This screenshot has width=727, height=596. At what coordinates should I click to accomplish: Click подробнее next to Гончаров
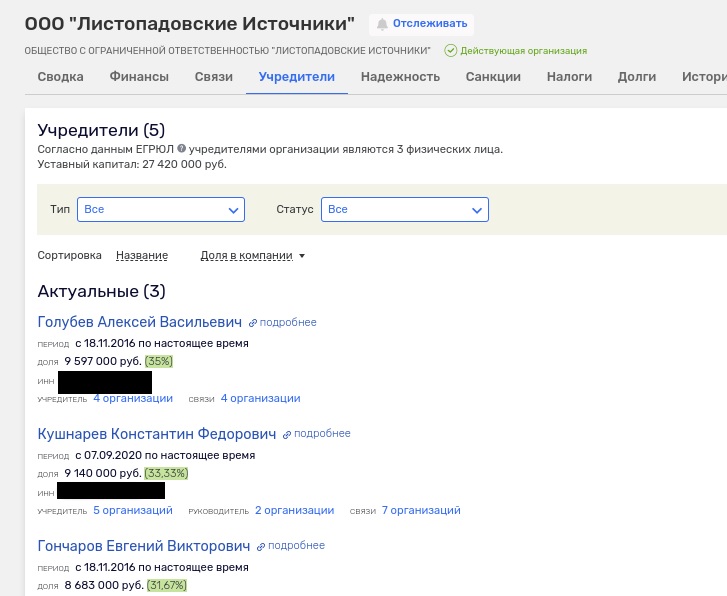pyautogui.click(x=296, y=545)
